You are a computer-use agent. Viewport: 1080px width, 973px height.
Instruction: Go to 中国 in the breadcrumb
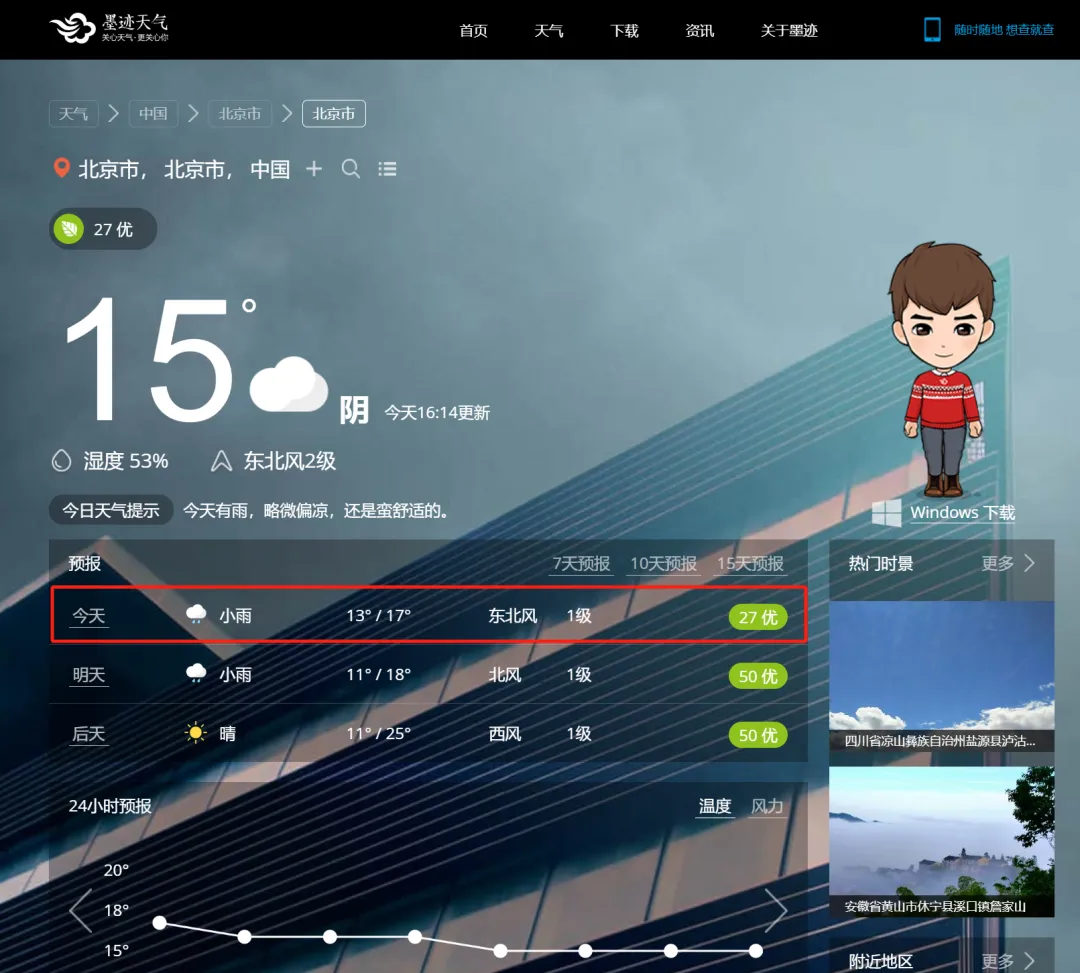pos(153,114)
